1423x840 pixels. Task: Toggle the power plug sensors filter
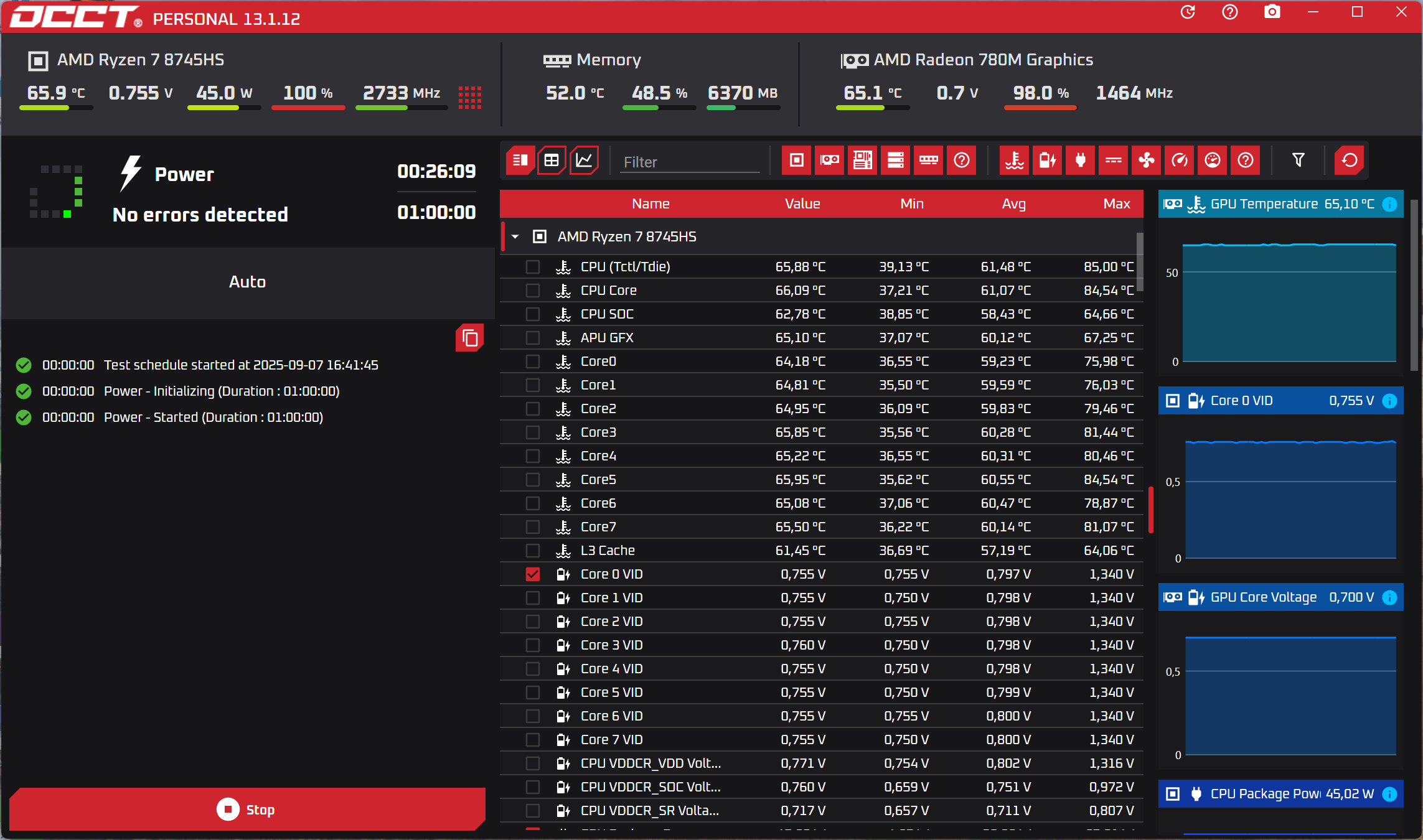[1080, 161]
